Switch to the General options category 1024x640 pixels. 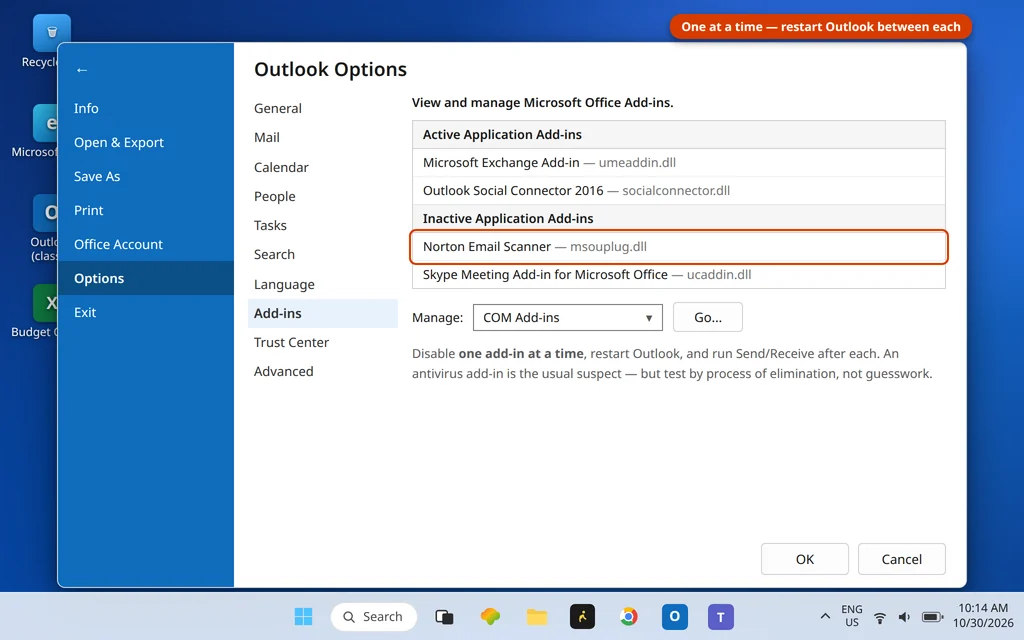pyautogui.click(x=323, y=108)
